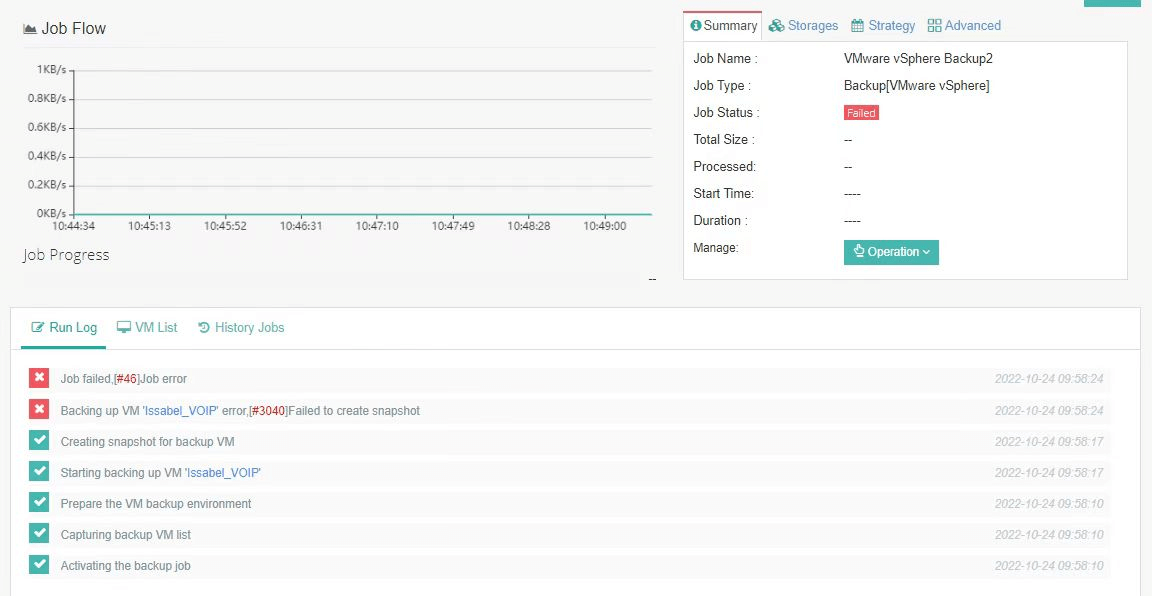Click 'Issabel_VOIP' link in 'Starting backing up' entry
1152x596 pixels.
[x=223, y=473]
